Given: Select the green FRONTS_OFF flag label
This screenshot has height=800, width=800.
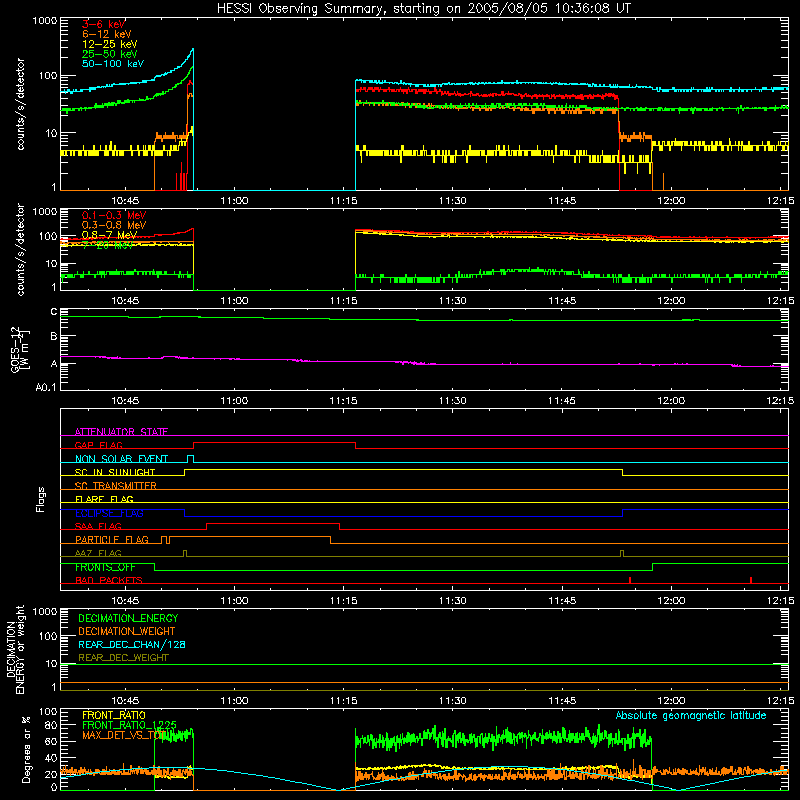Looking at the screenshot, I should tap(105, 567).
